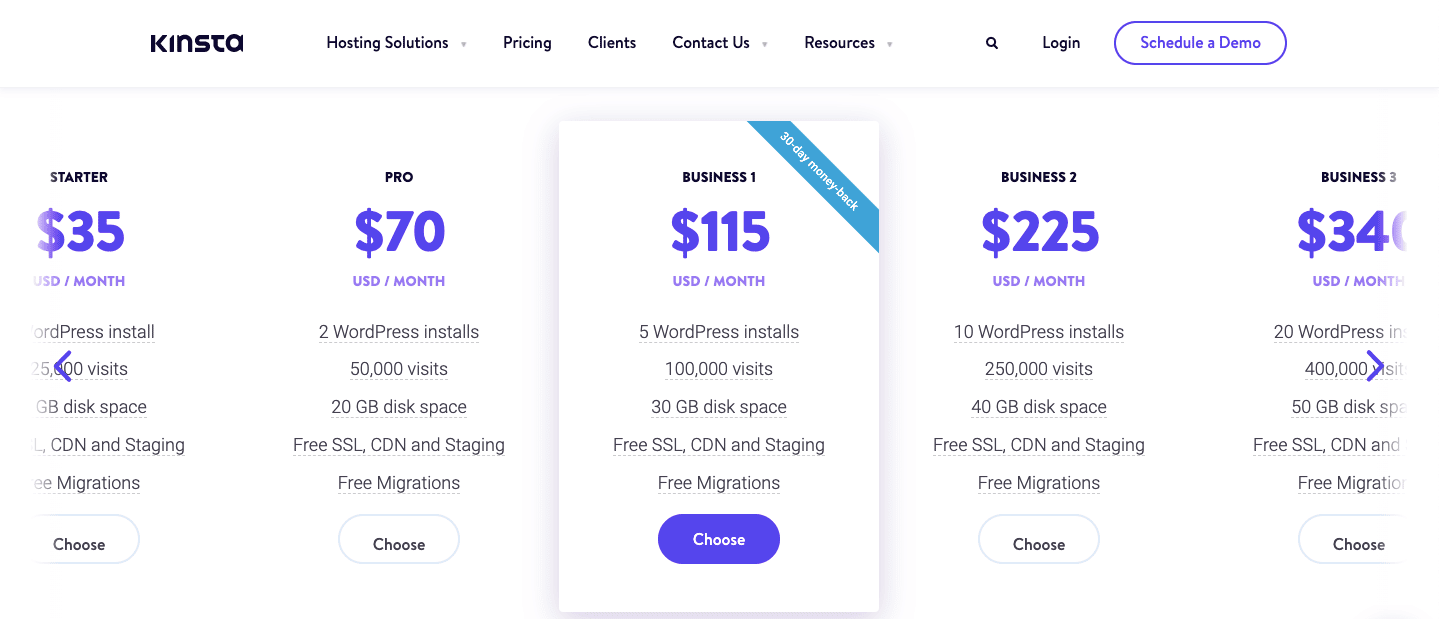Click the Login link
The image size is (1439, 619).
coord(1060,42)
